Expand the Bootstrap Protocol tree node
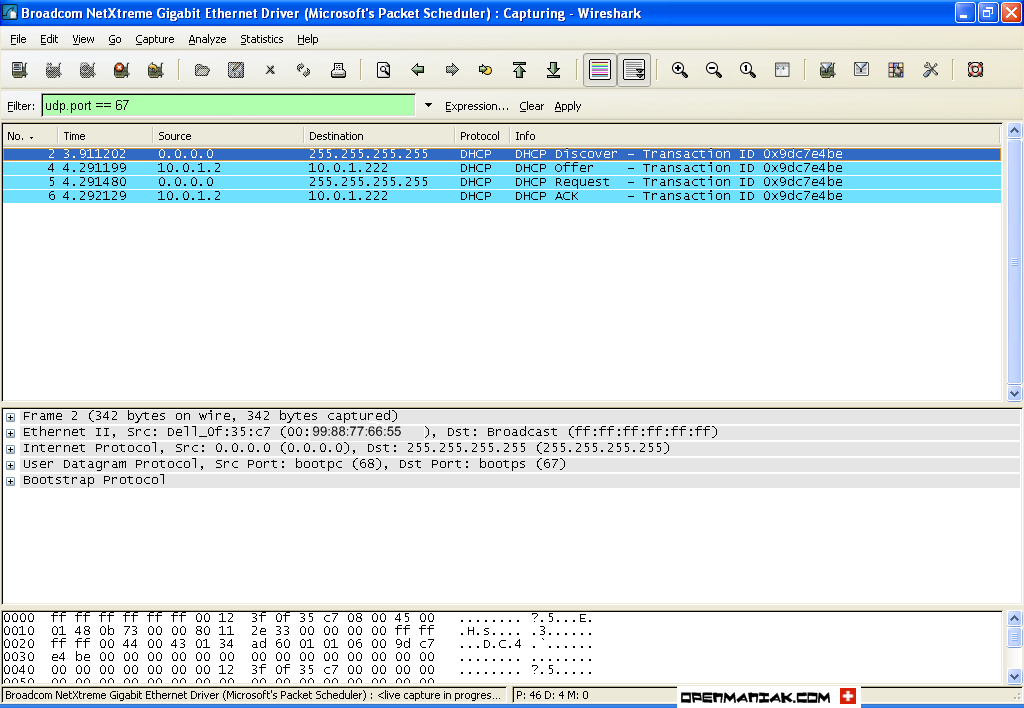Image resolution: width=1024 pixels, height=708 pixels. 10,481
